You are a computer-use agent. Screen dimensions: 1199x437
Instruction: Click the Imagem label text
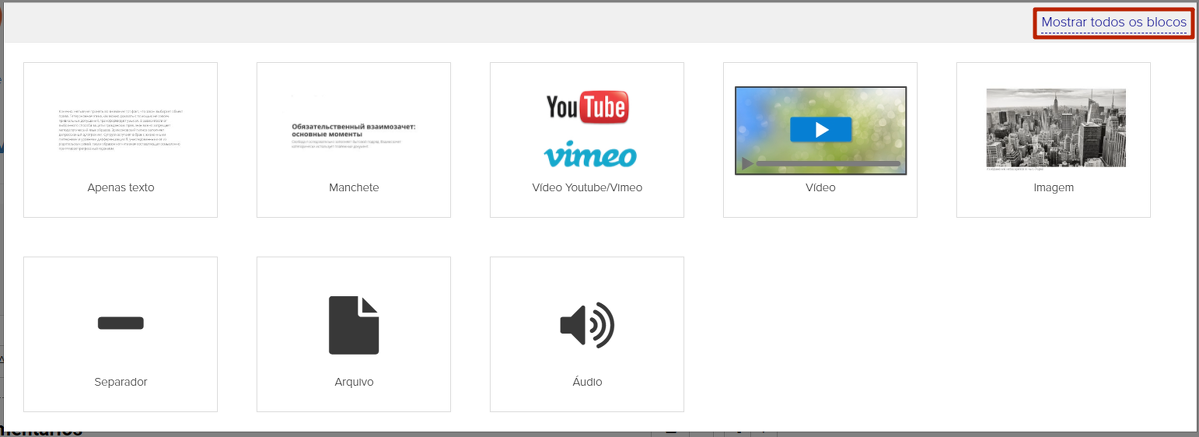tap(1053, 187)
